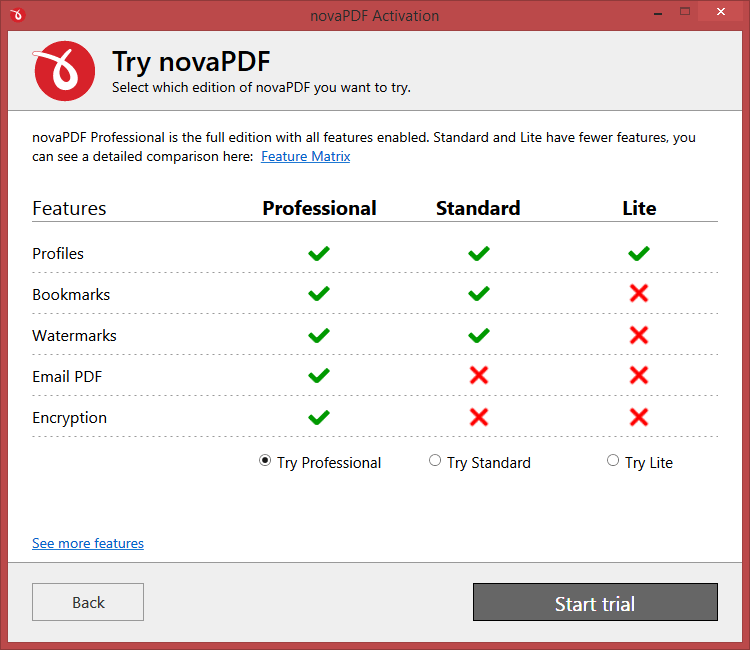Click the Profiles feature label
This screenshot has width=750, height=650.
point(58,253)
